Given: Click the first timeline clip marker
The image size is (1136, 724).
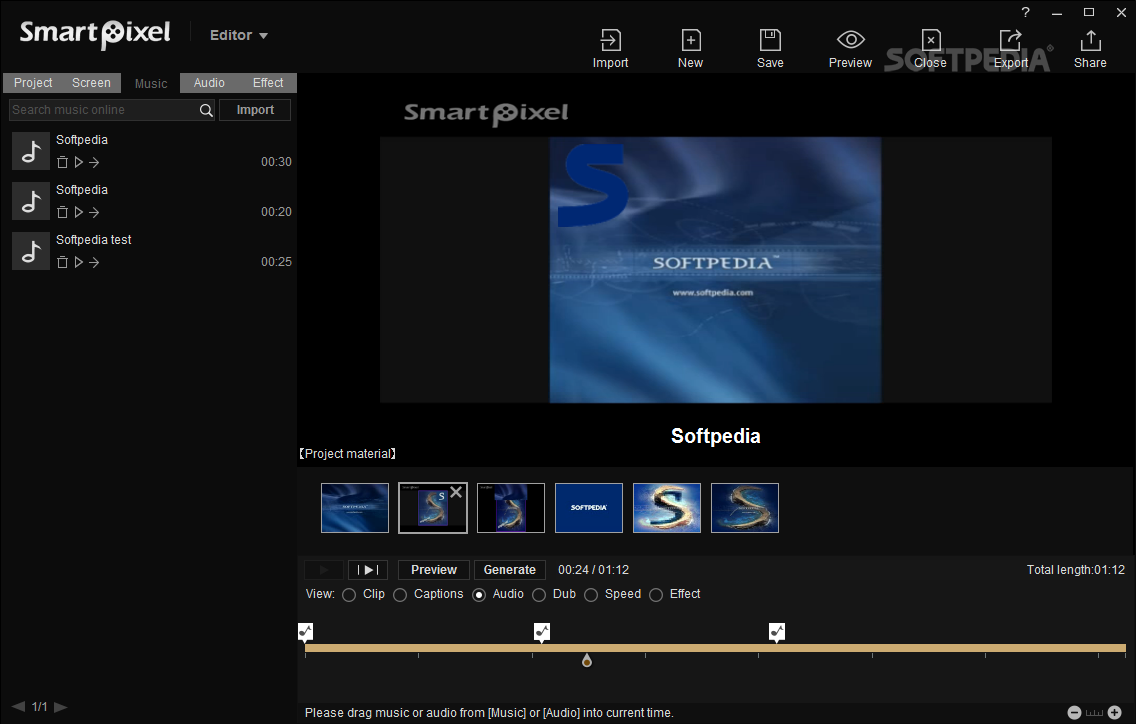Looking at the screenshot, I should [306, 632].
